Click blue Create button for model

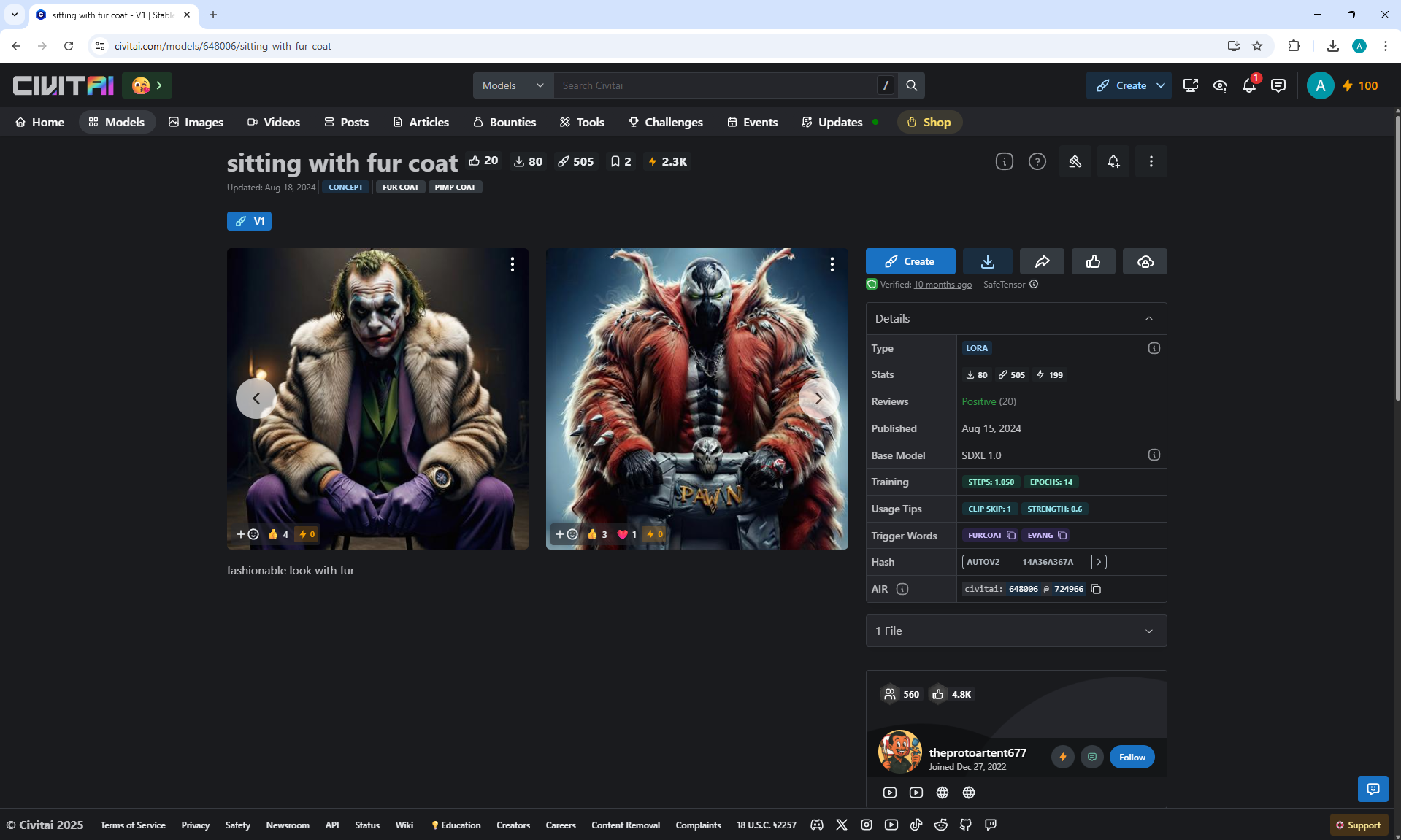tap(910, 261)
